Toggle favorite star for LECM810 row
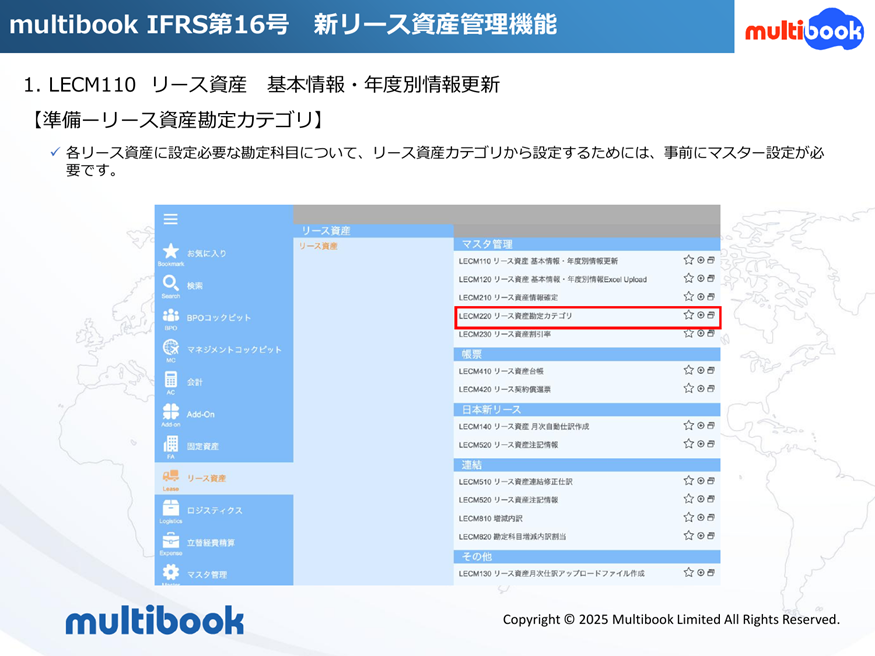Image resolution: width=875 pixels, height=656 pixels. click(689, 518)
